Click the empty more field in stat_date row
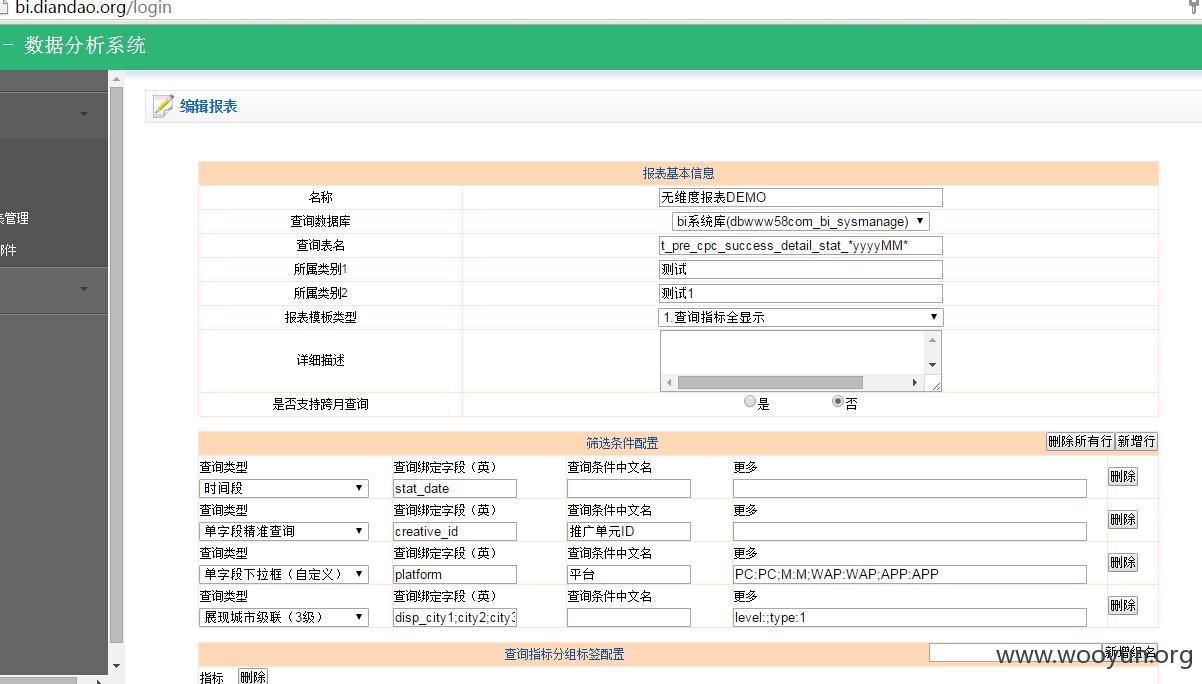The height and width of the screenshot is (684, 1202). tap(910, 488)
